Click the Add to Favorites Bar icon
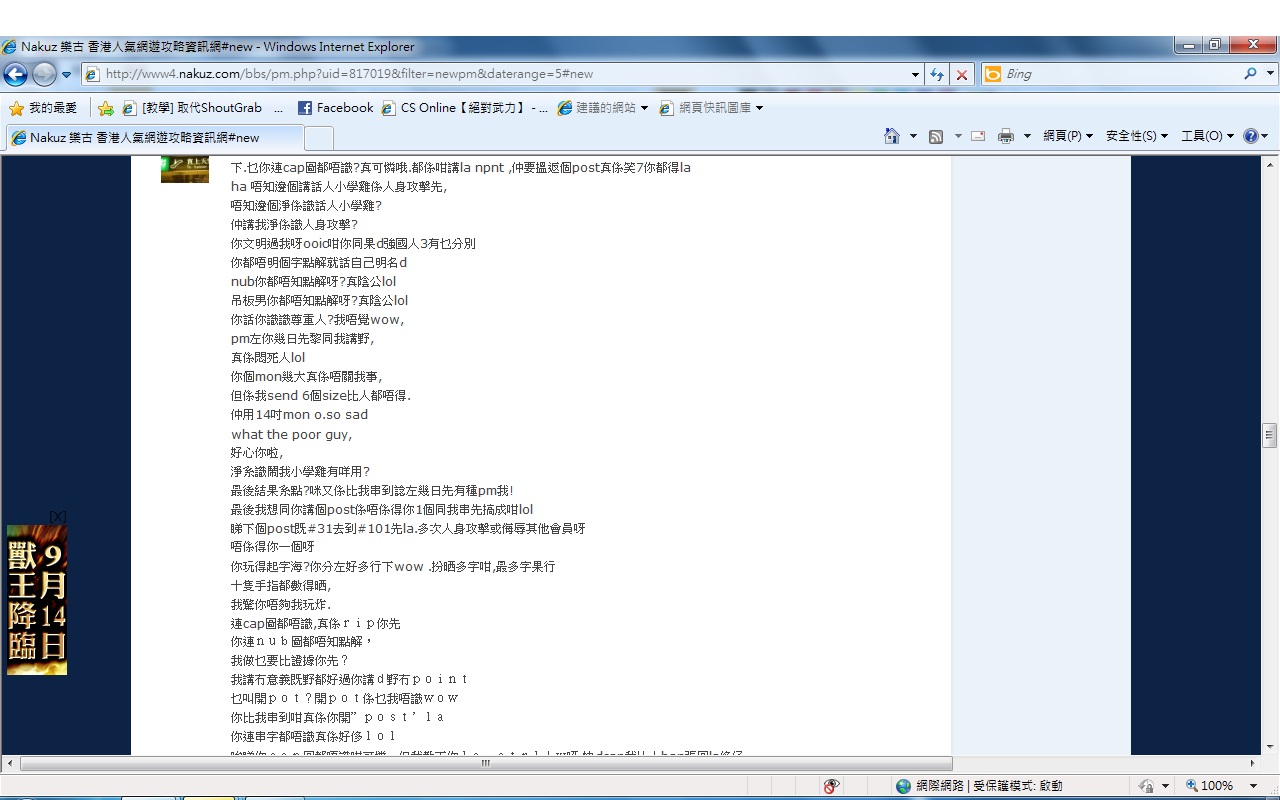This screenshot has height=800, width=1280. point(105,108)
